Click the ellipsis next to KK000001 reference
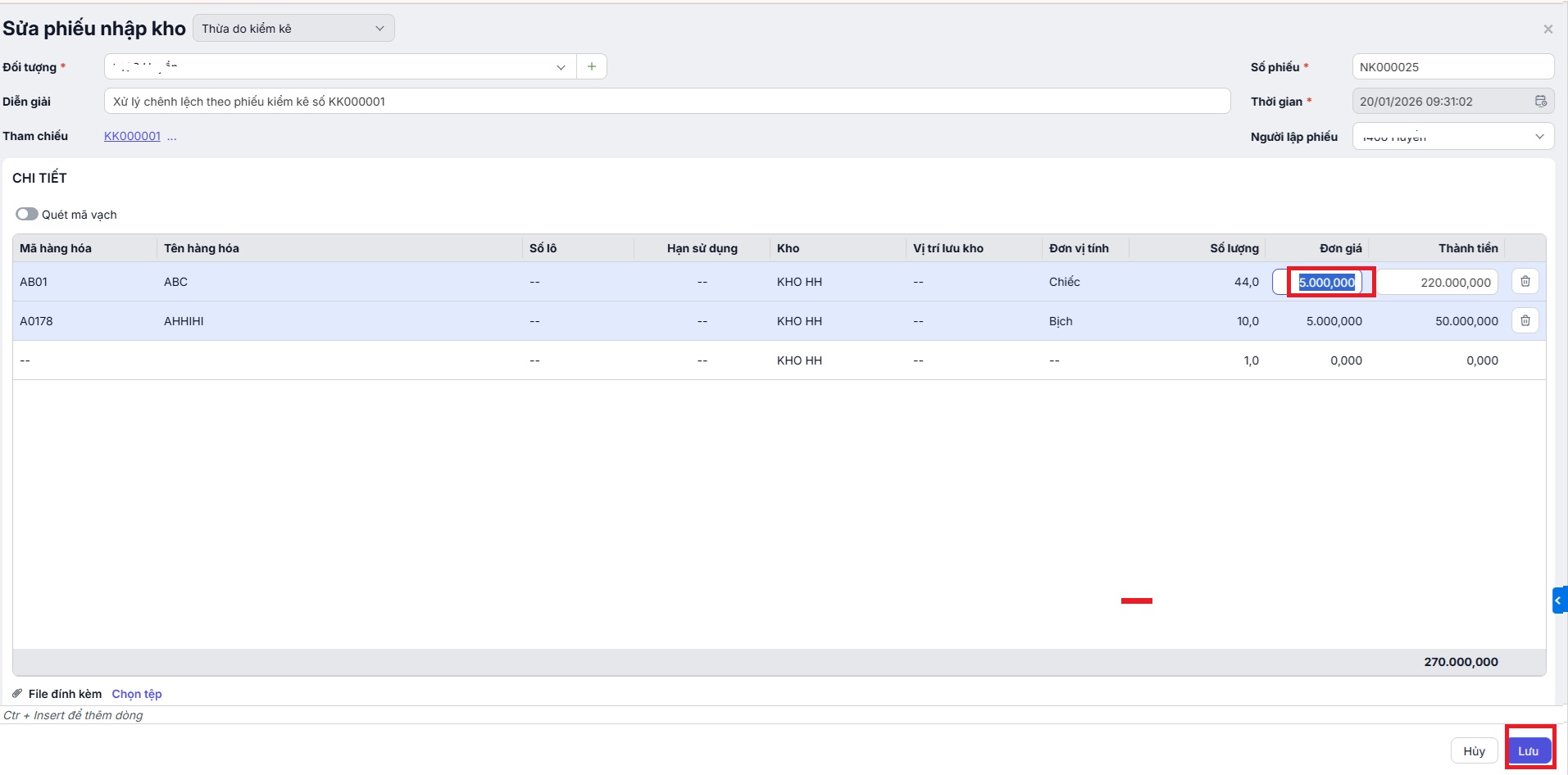Image resolution: width=1568 pixels, height=775 pixels. [x=172, y=137]
